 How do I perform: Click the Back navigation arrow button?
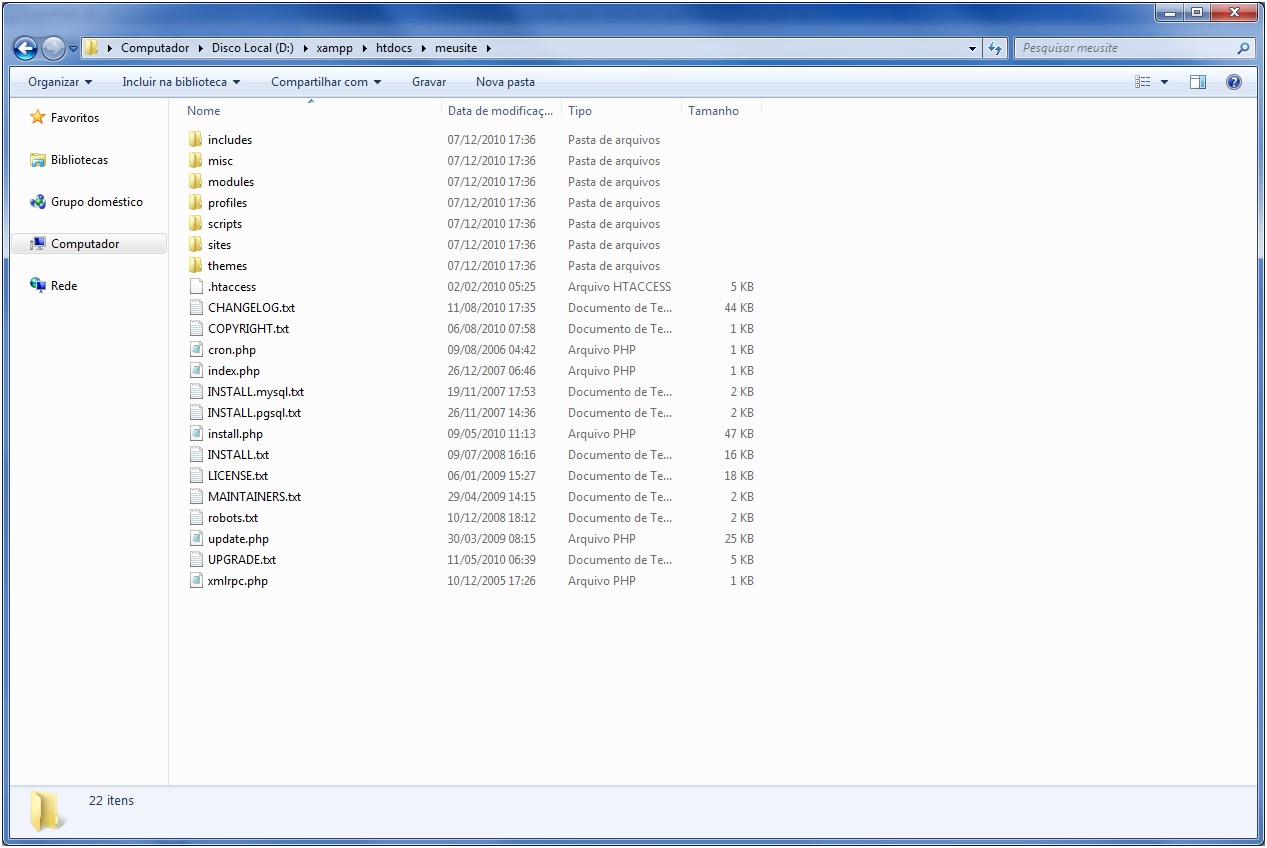point(26,48)
